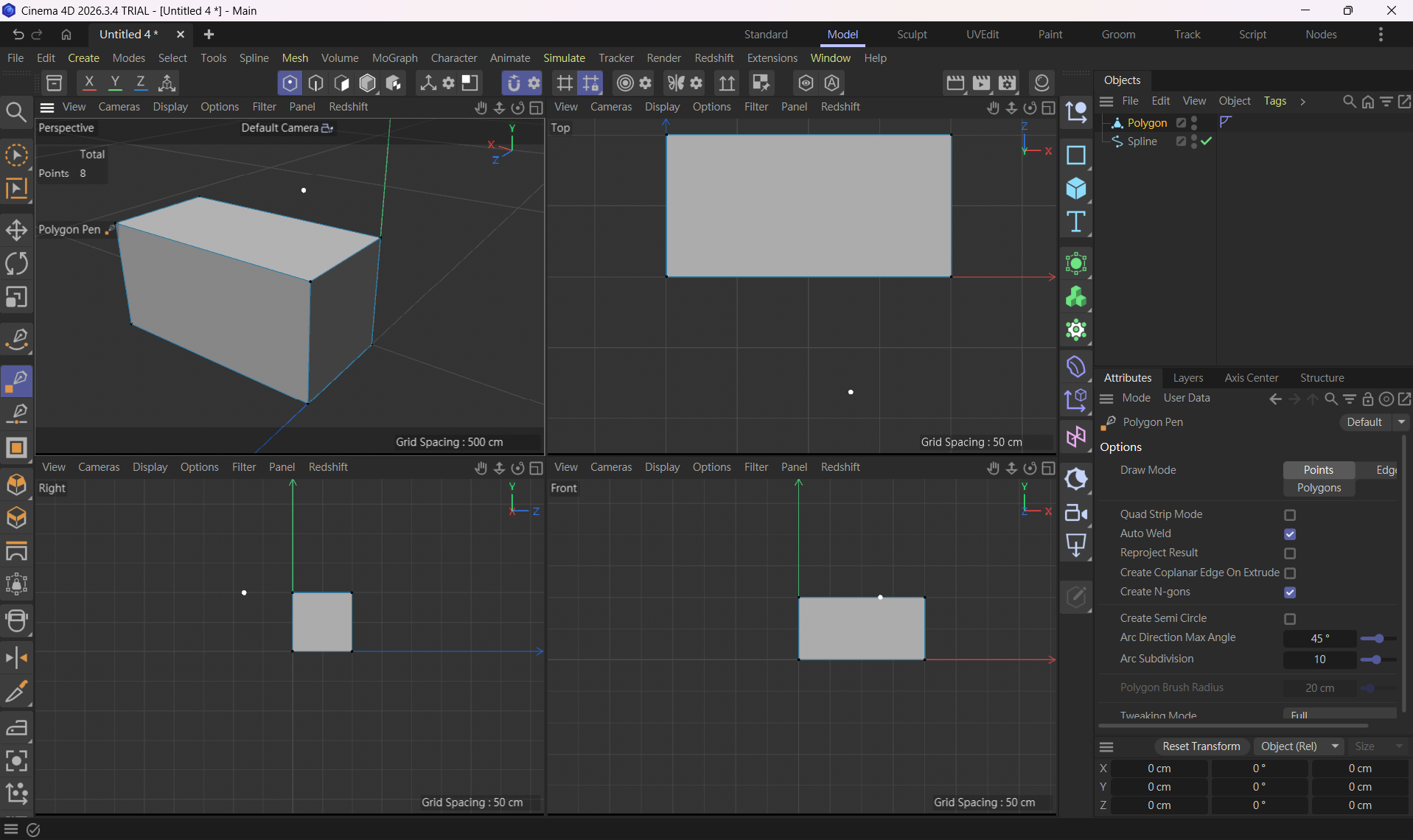Click the Z axis lock icon
This screenshot has height=840, width=1413.
[141, 83]
